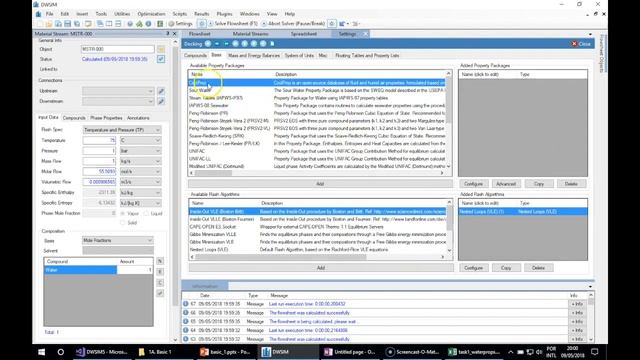Click the Object name field MSTR-000
Viewport: 640px width, 360px height.
click(x=118, y=49)
